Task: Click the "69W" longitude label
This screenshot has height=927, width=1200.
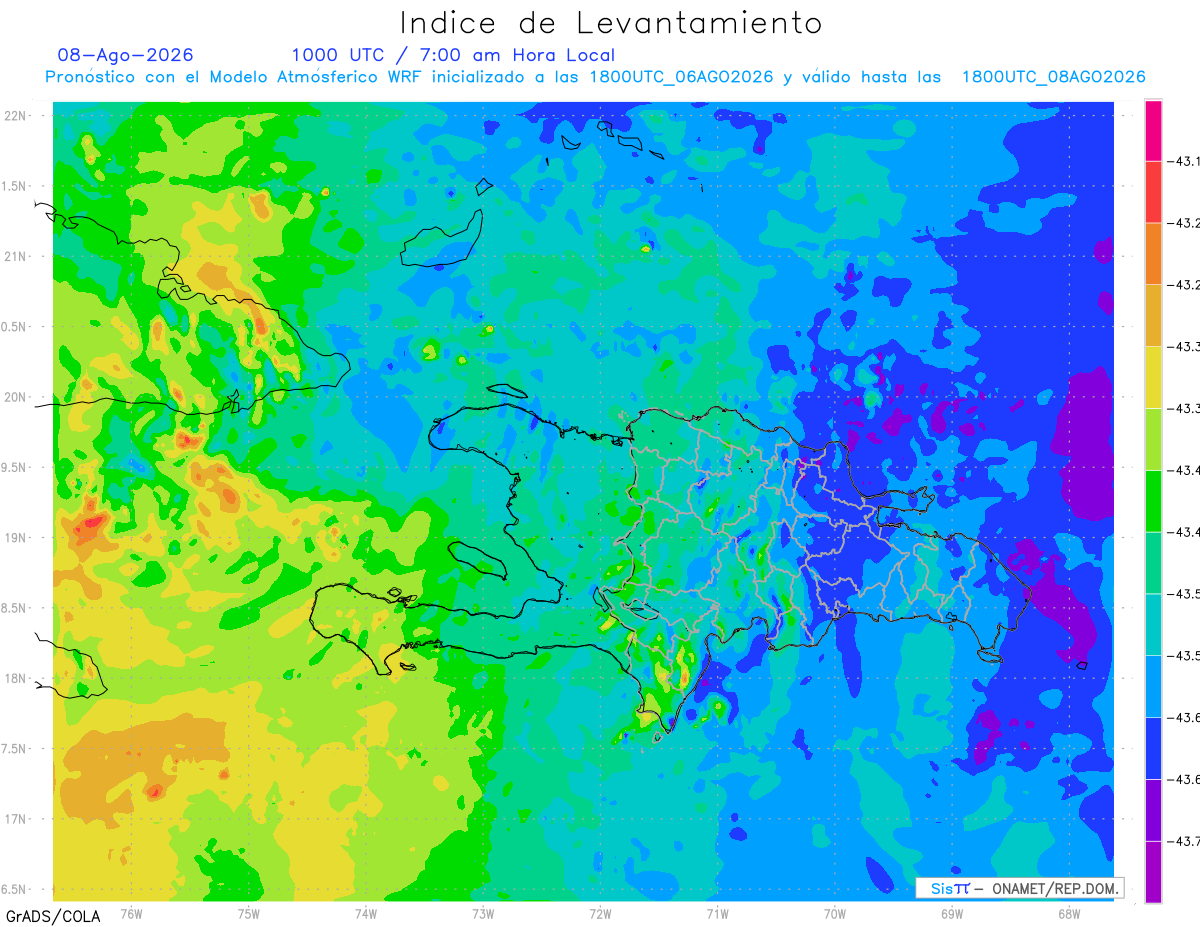Action: pyautogui.click(x=952, y=913)
